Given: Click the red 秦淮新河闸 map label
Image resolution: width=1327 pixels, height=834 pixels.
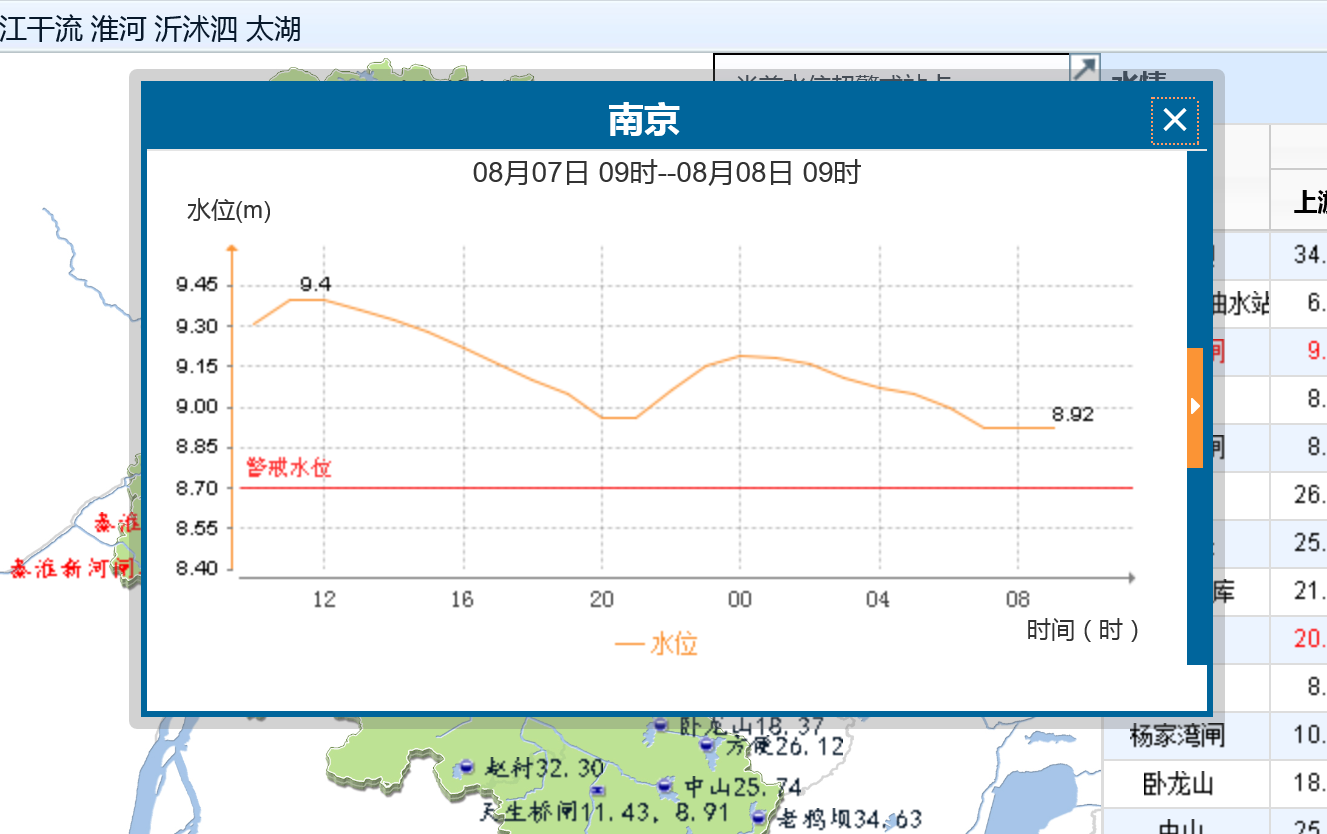Looking at the screenshot, I should pos(72,569).
